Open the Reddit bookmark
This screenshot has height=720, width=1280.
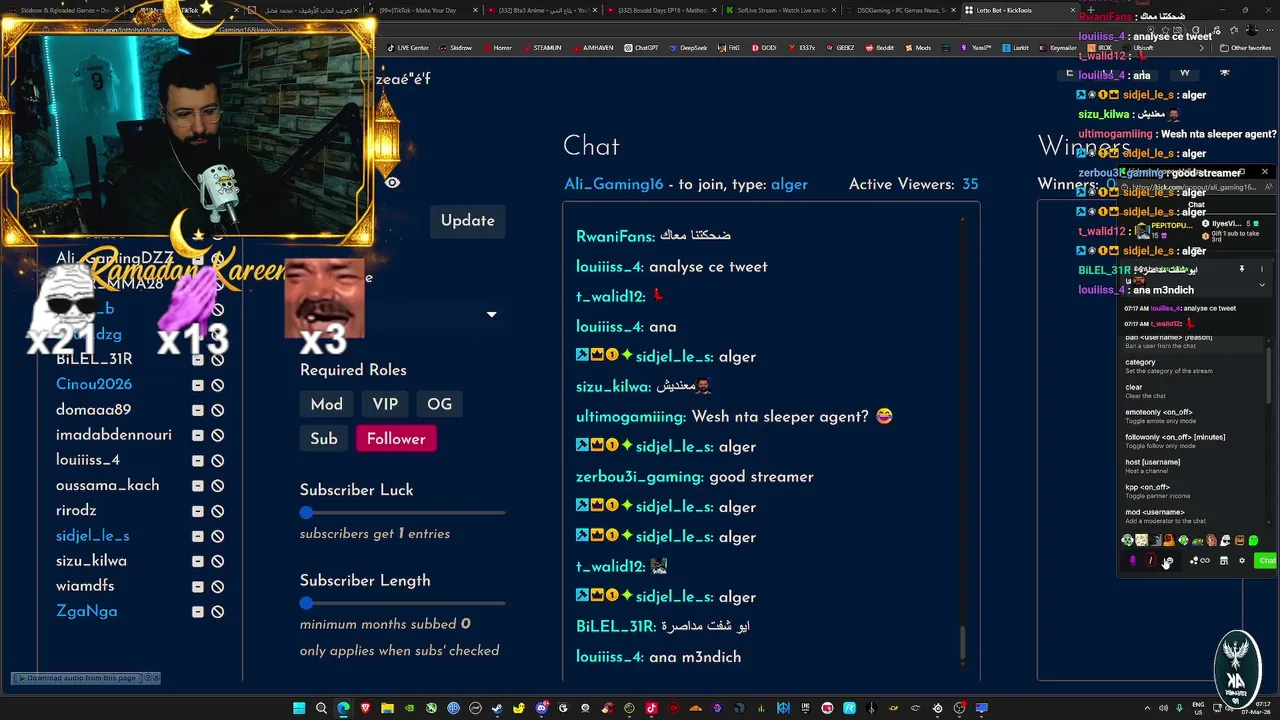click(880, 48)
